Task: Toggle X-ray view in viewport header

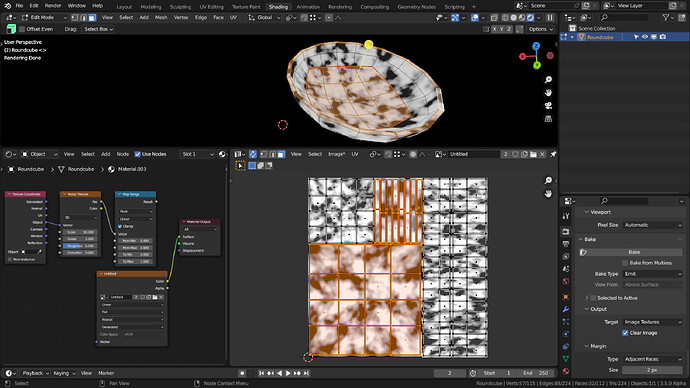Action: coord(494,18)
